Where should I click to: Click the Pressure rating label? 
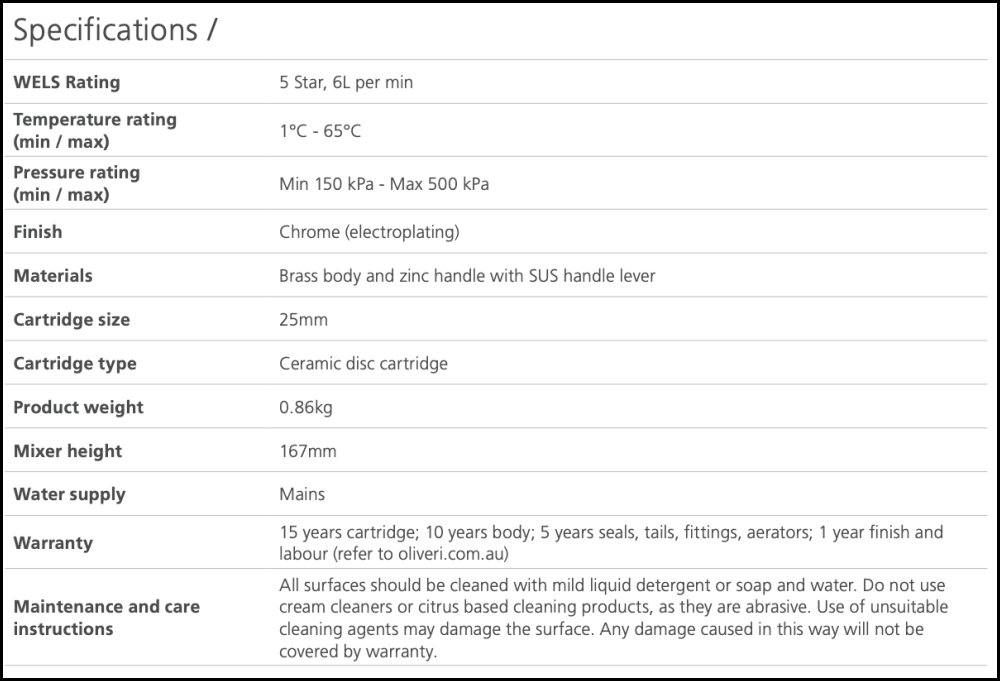click(76, 183)
